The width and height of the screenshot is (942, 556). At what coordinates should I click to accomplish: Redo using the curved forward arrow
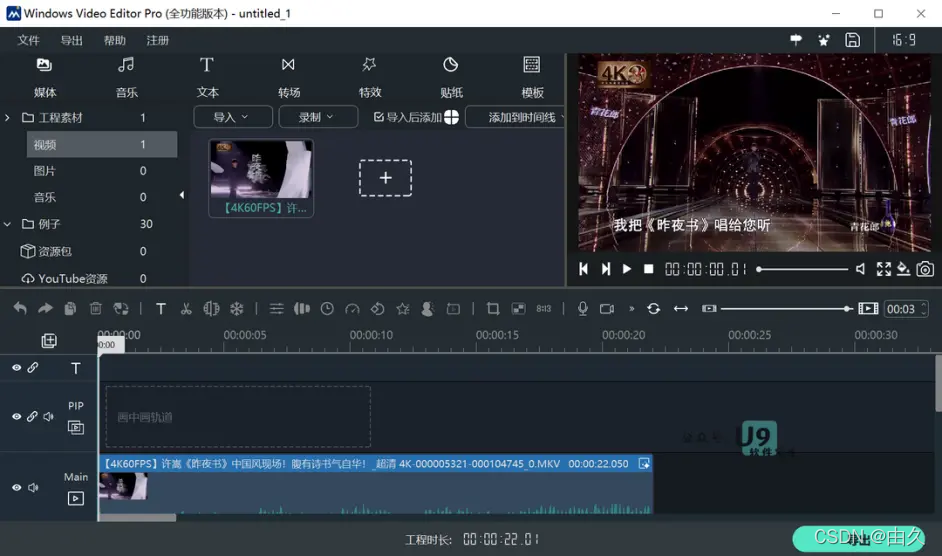pos(45,308)
